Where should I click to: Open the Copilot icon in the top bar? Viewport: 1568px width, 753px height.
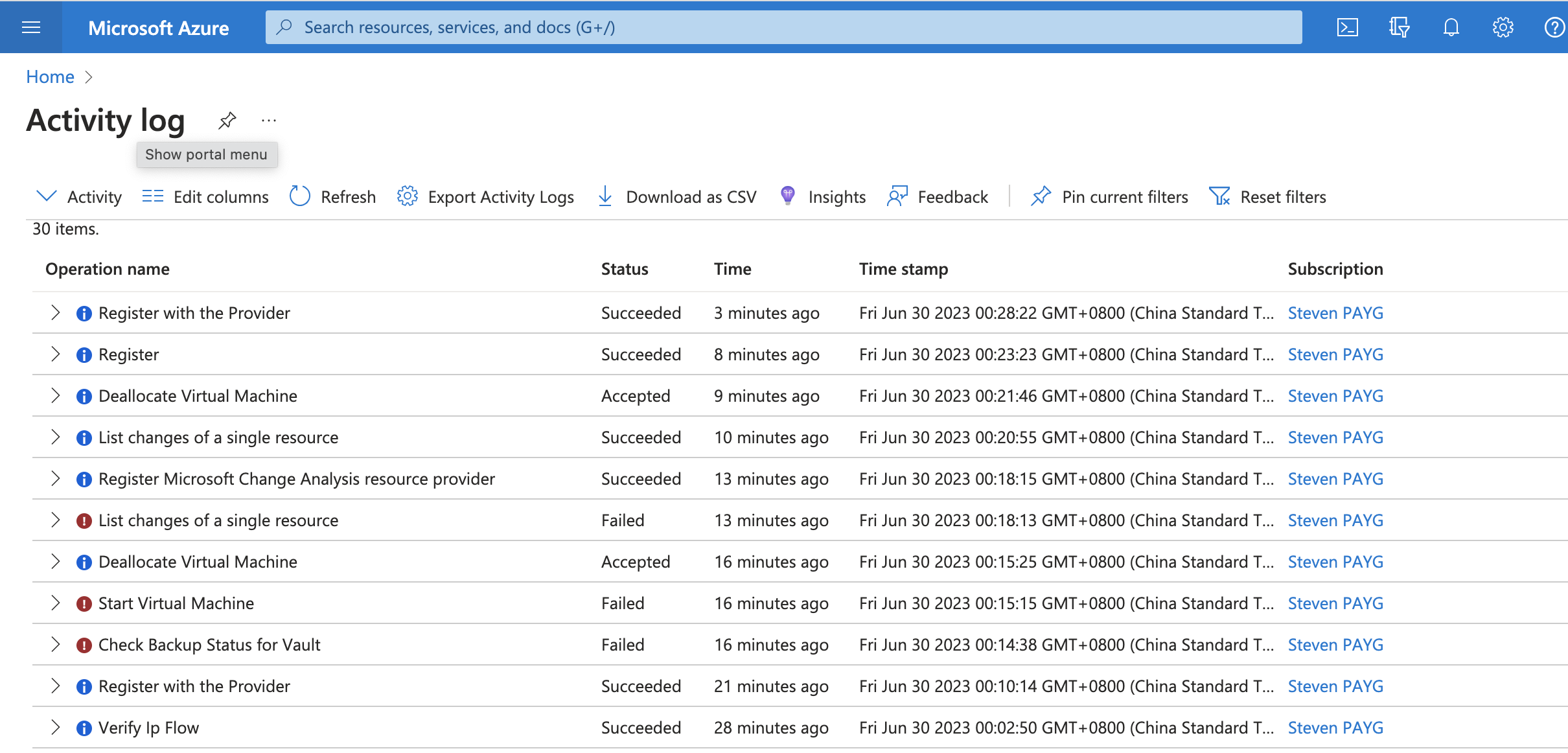(x=1400, y=27)
